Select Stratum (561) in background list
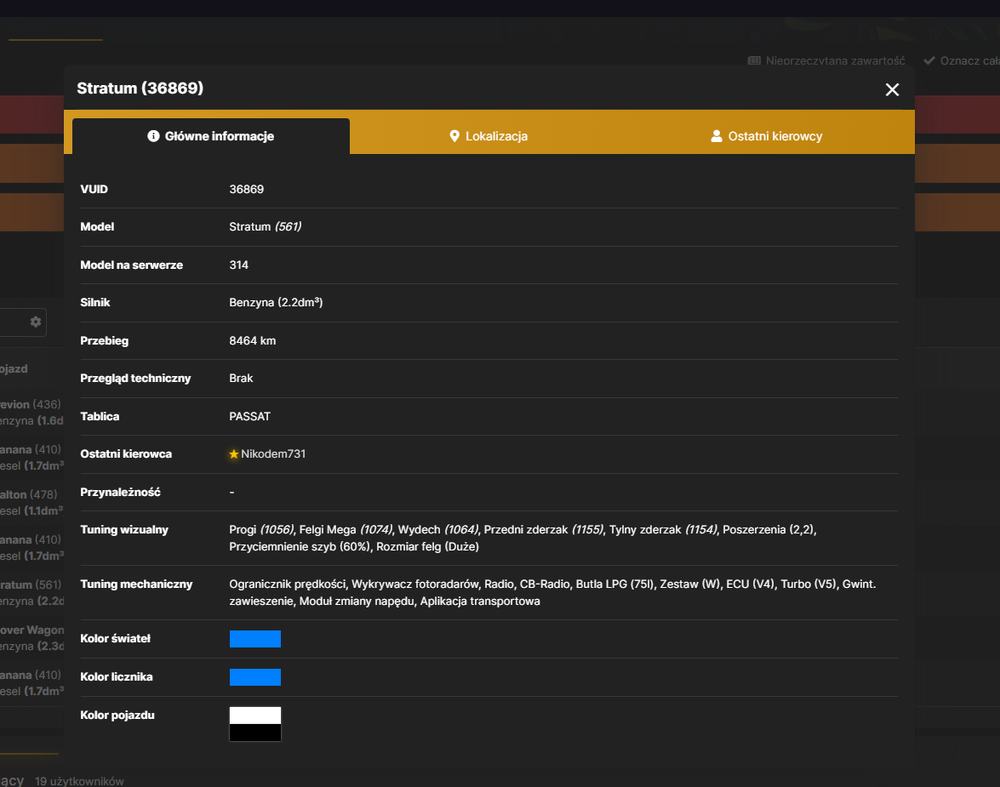This screenshot has width=1000, height=787. click(31, 585)
